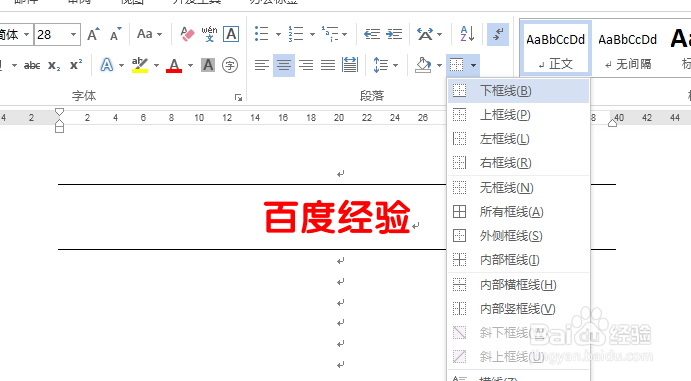The width and height of the screenshot is (691, 381).
Task: Choose 内部横框线(H) inside horizontal border
Action: point(519,285)
